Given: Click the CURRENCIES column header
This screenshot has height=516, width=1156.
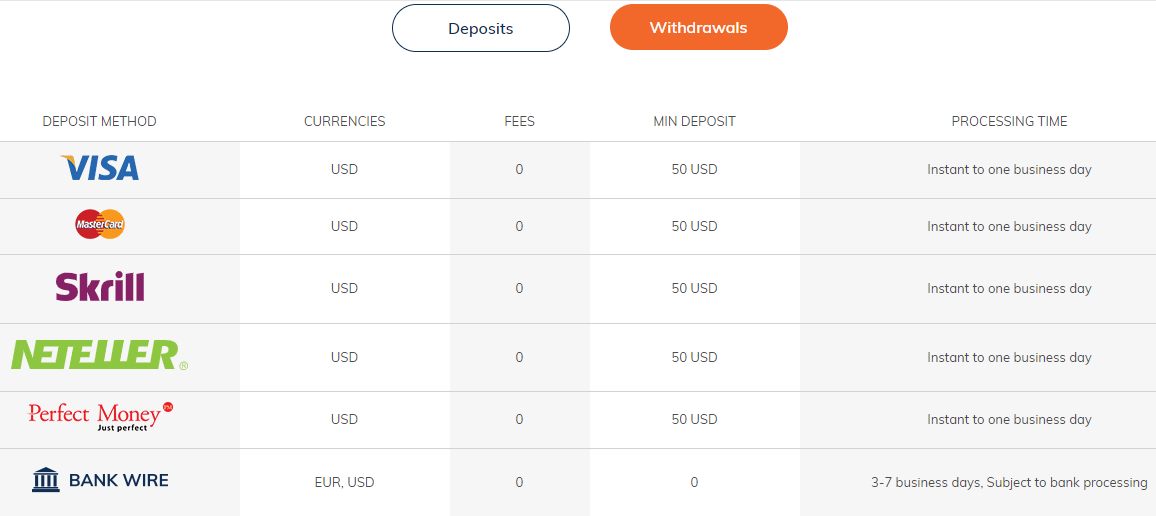Looking at the screenshot, I should click(x=344, y=122).
